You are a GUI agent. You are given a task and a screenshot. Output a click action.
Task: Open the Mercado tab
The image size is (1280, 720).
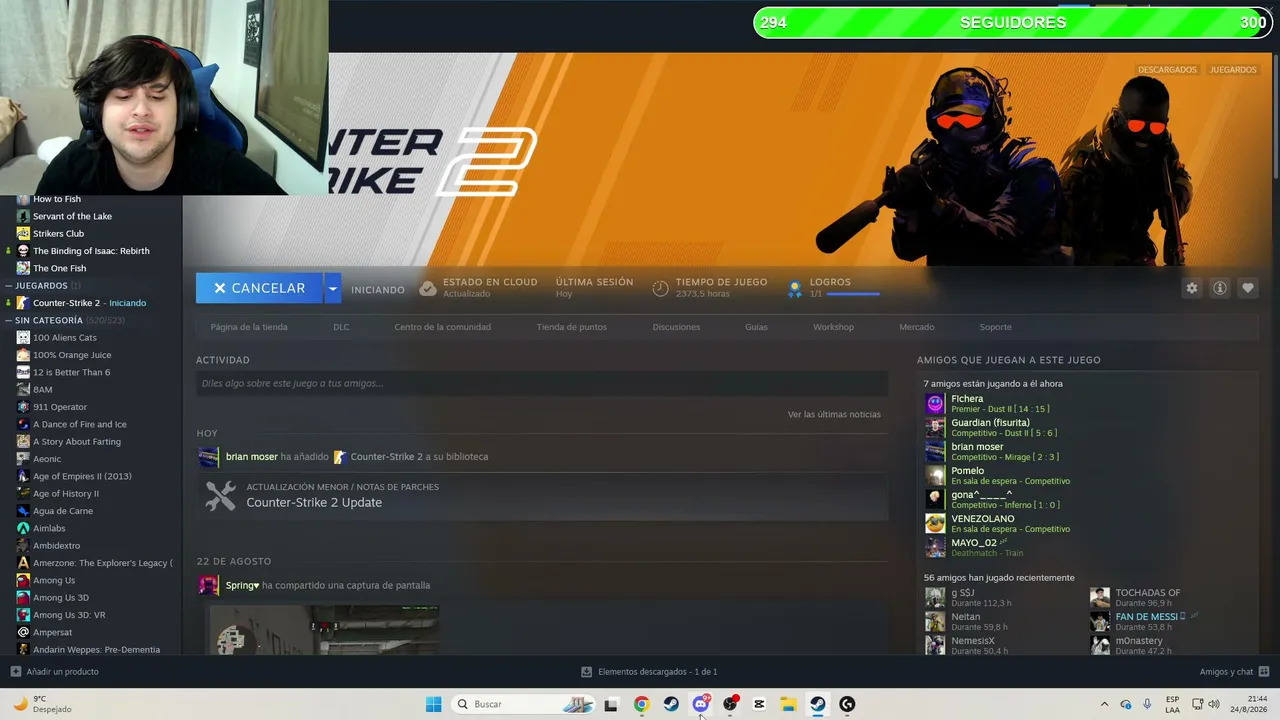917,327
